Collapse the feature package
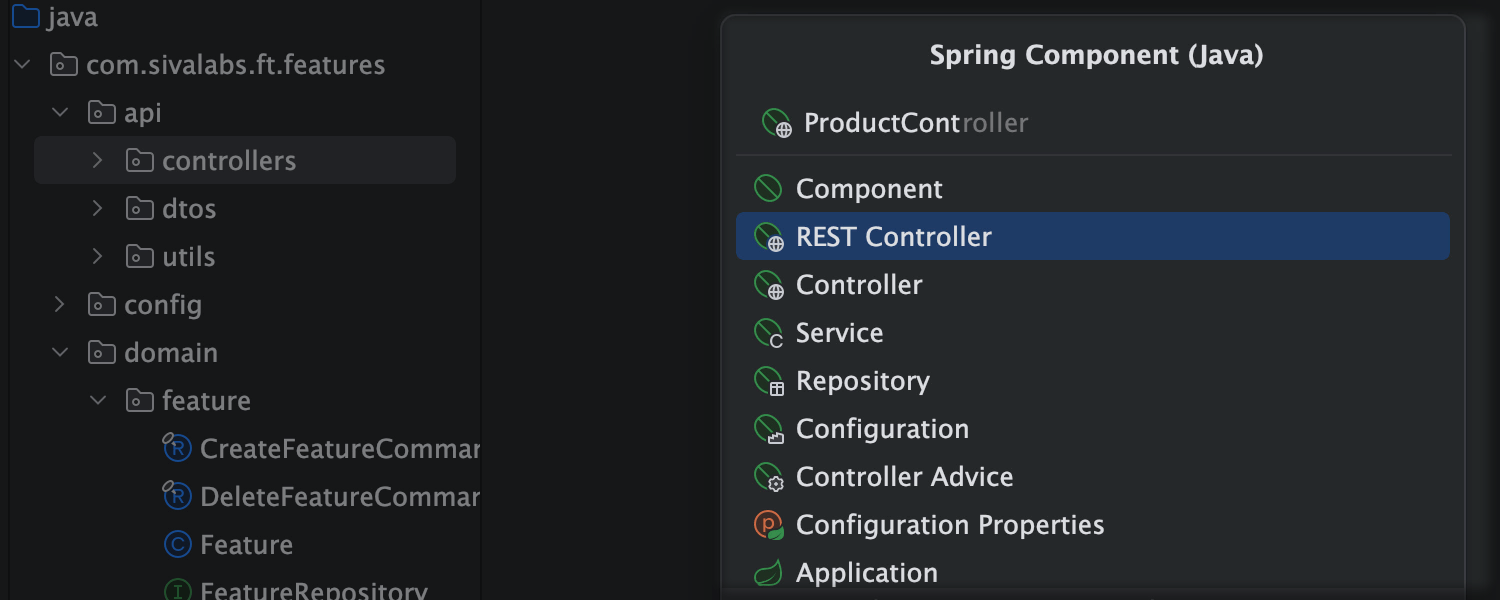 point(97,400)
